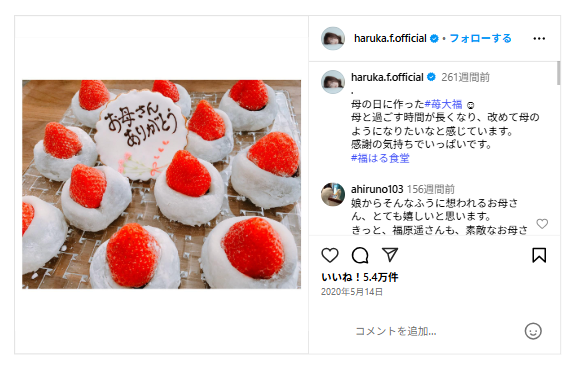
Task: View likes count いいね！5.4万件
Action: [x=359, y=277]
